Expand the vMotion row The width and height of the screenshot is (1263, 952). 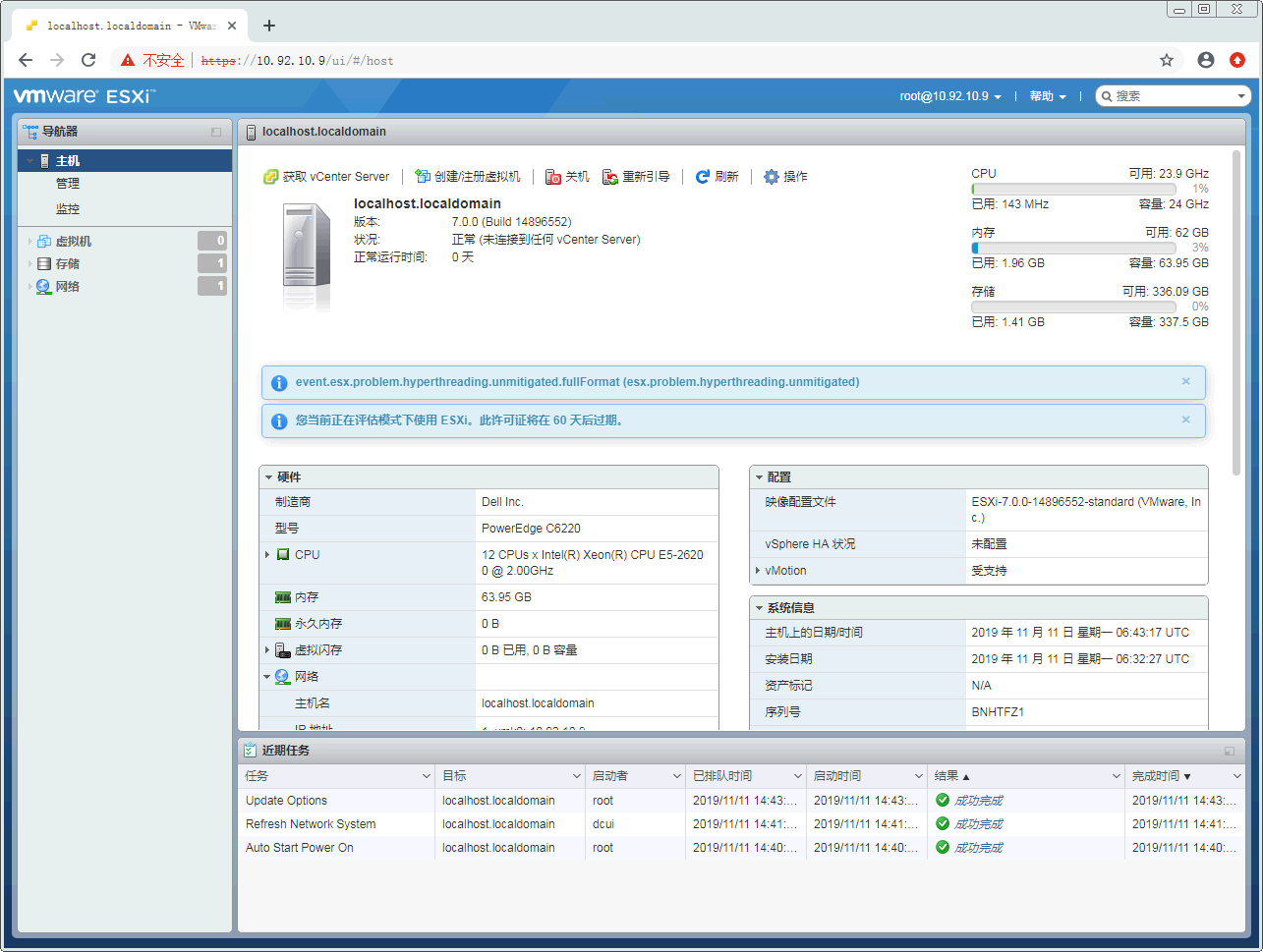point(757,571)
